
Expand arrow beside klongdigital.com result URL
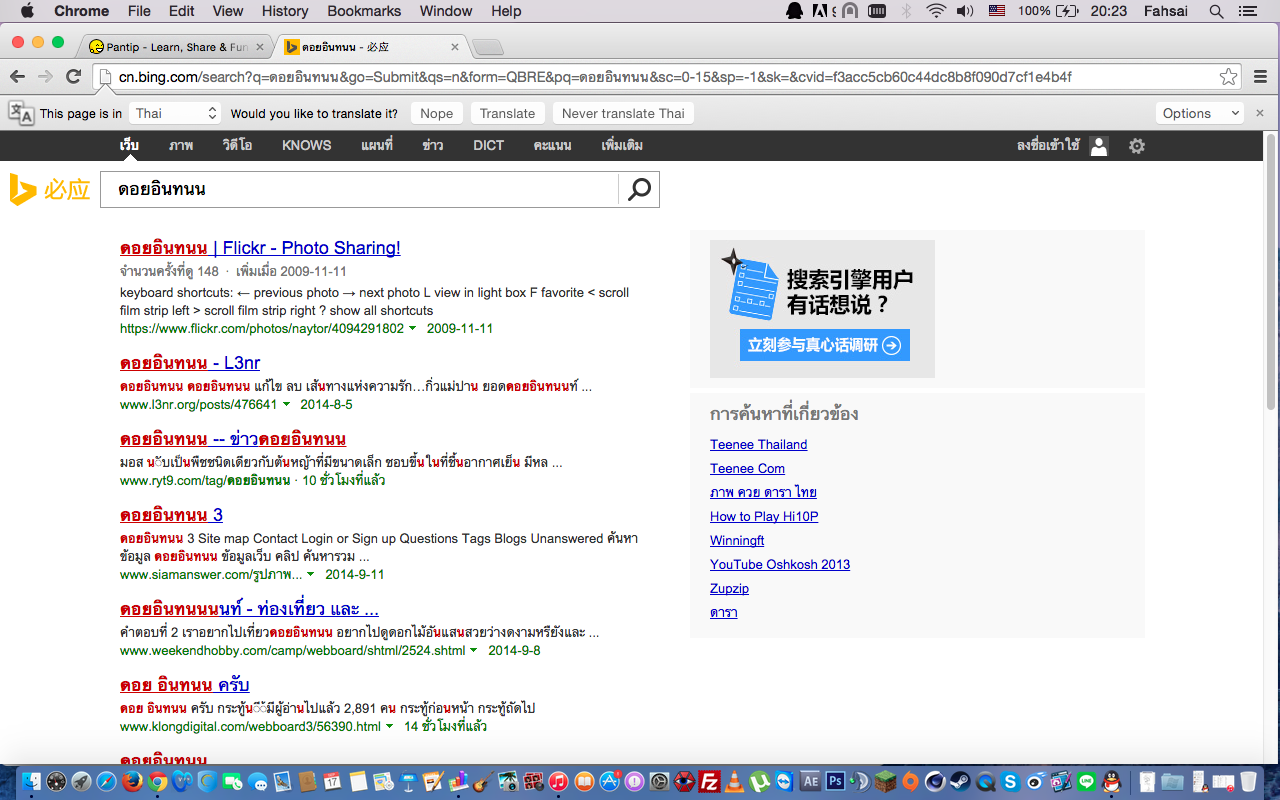coord(389,727)
